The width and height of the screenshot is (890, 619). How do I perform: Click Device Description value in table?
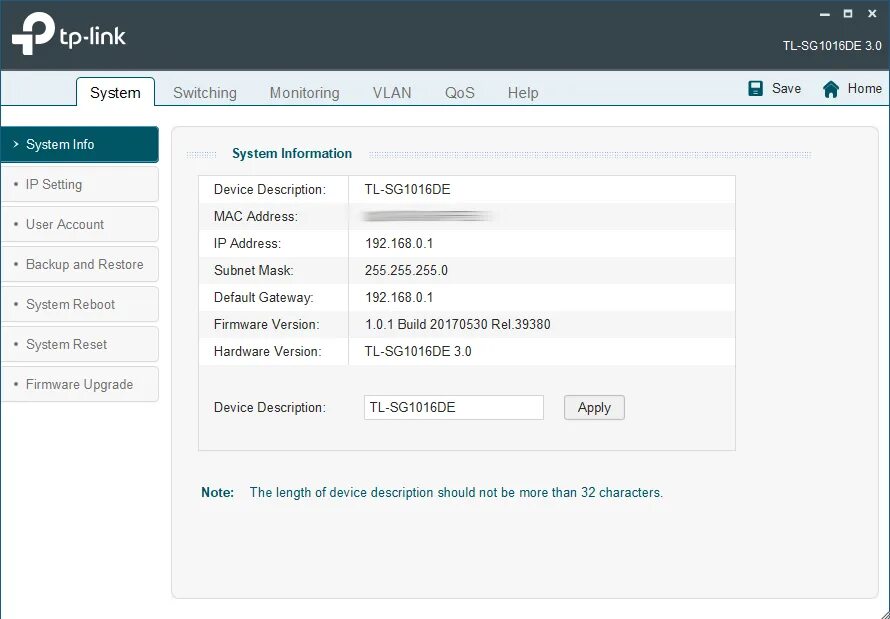coord(408,190)
